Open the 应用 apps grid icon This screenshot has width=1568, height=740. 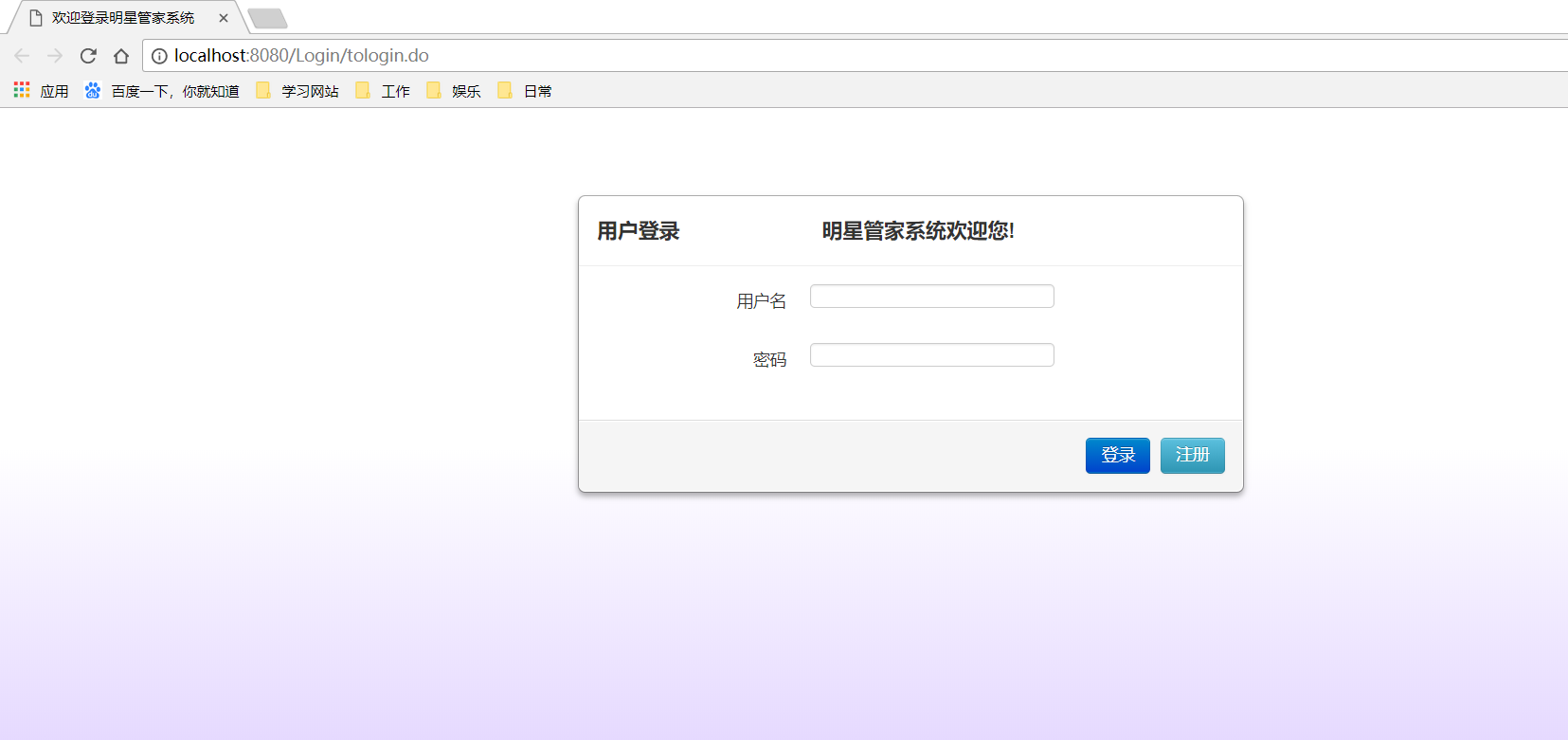point(22,90)
